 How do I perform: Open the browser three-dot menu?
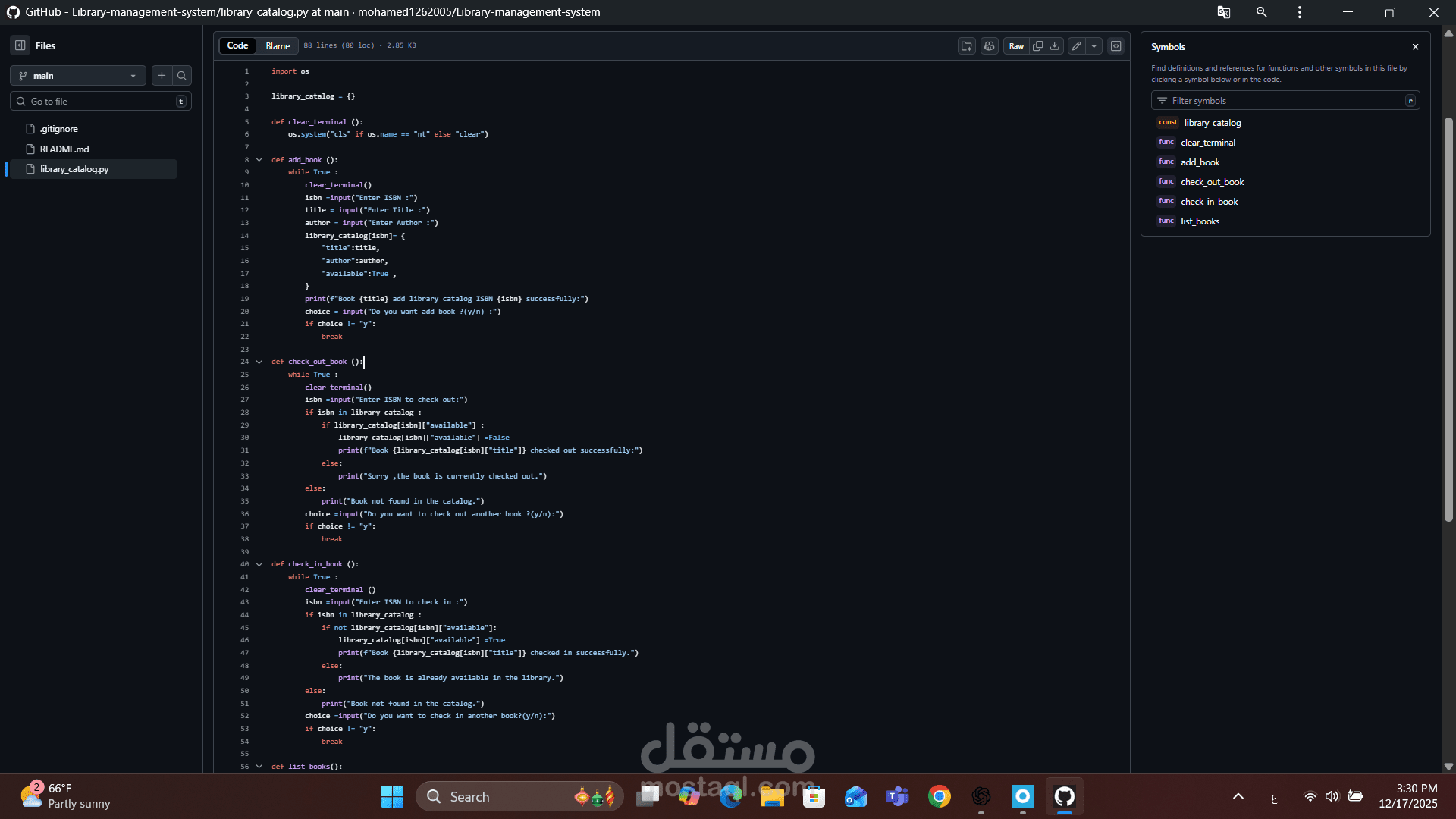tap(1298, 12)
